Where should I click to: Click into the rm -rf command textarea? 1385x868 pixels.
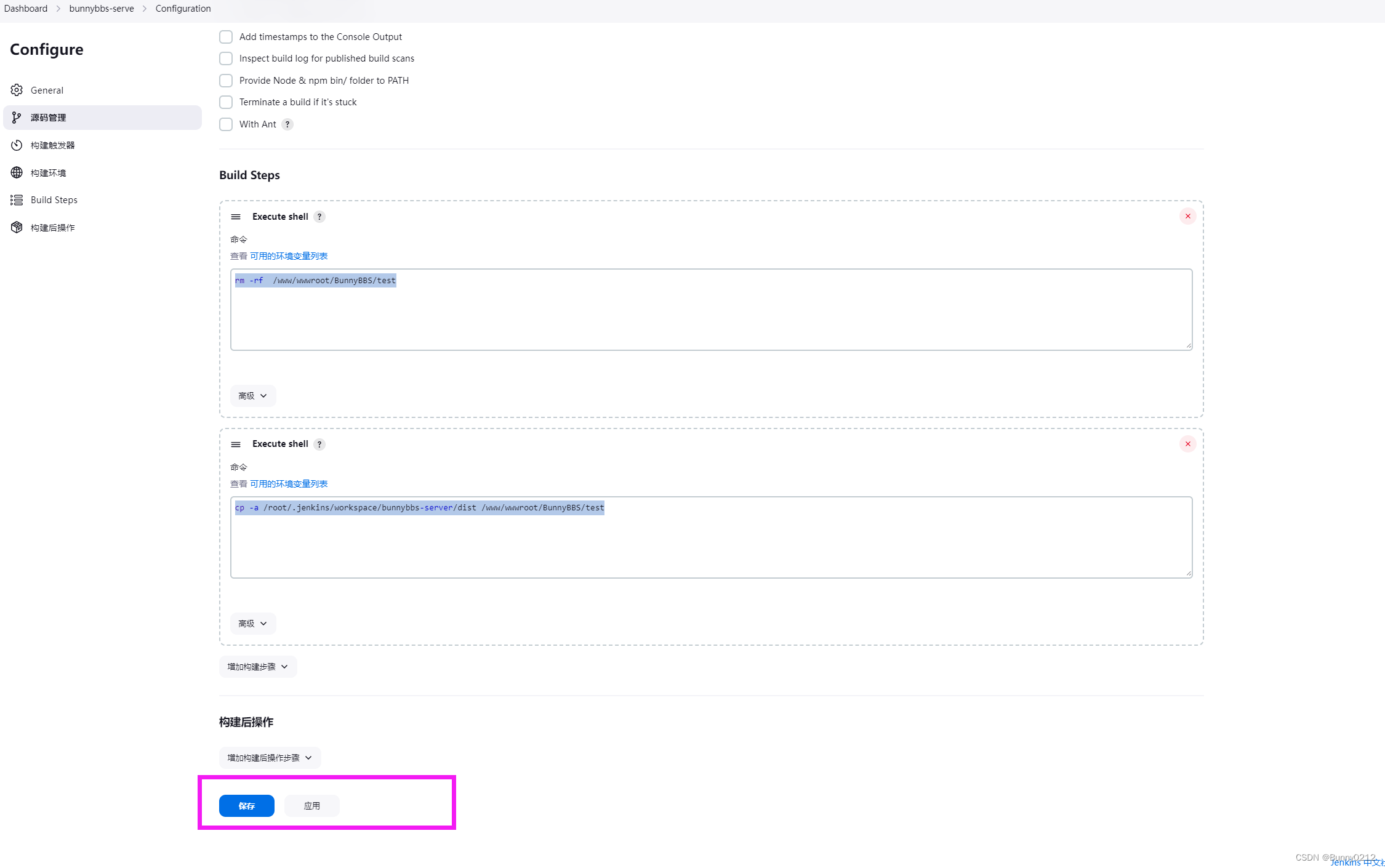click(712, 310)
